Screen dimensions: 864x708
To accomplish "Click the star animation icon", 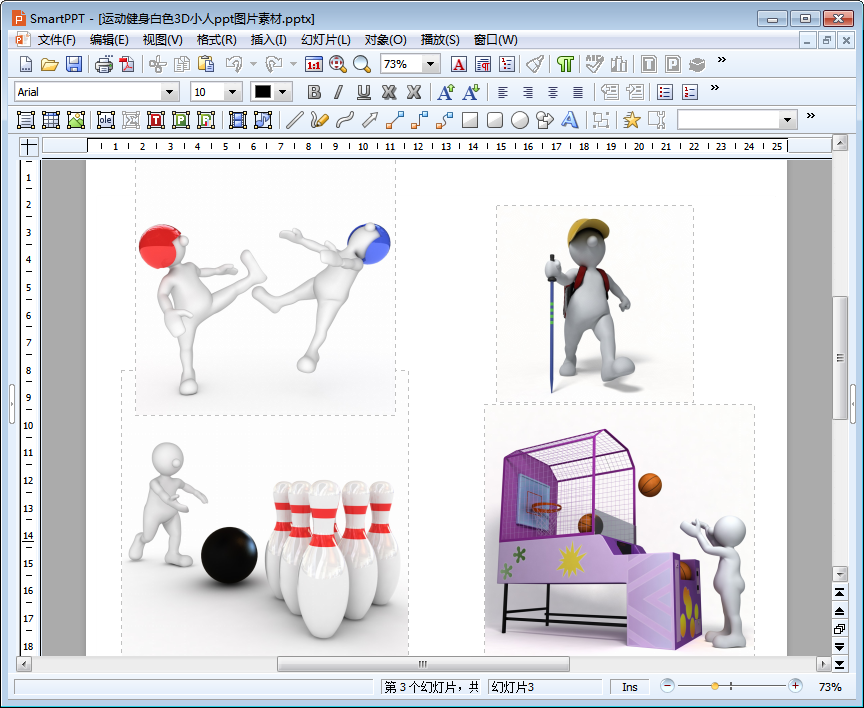I will 631,120.
